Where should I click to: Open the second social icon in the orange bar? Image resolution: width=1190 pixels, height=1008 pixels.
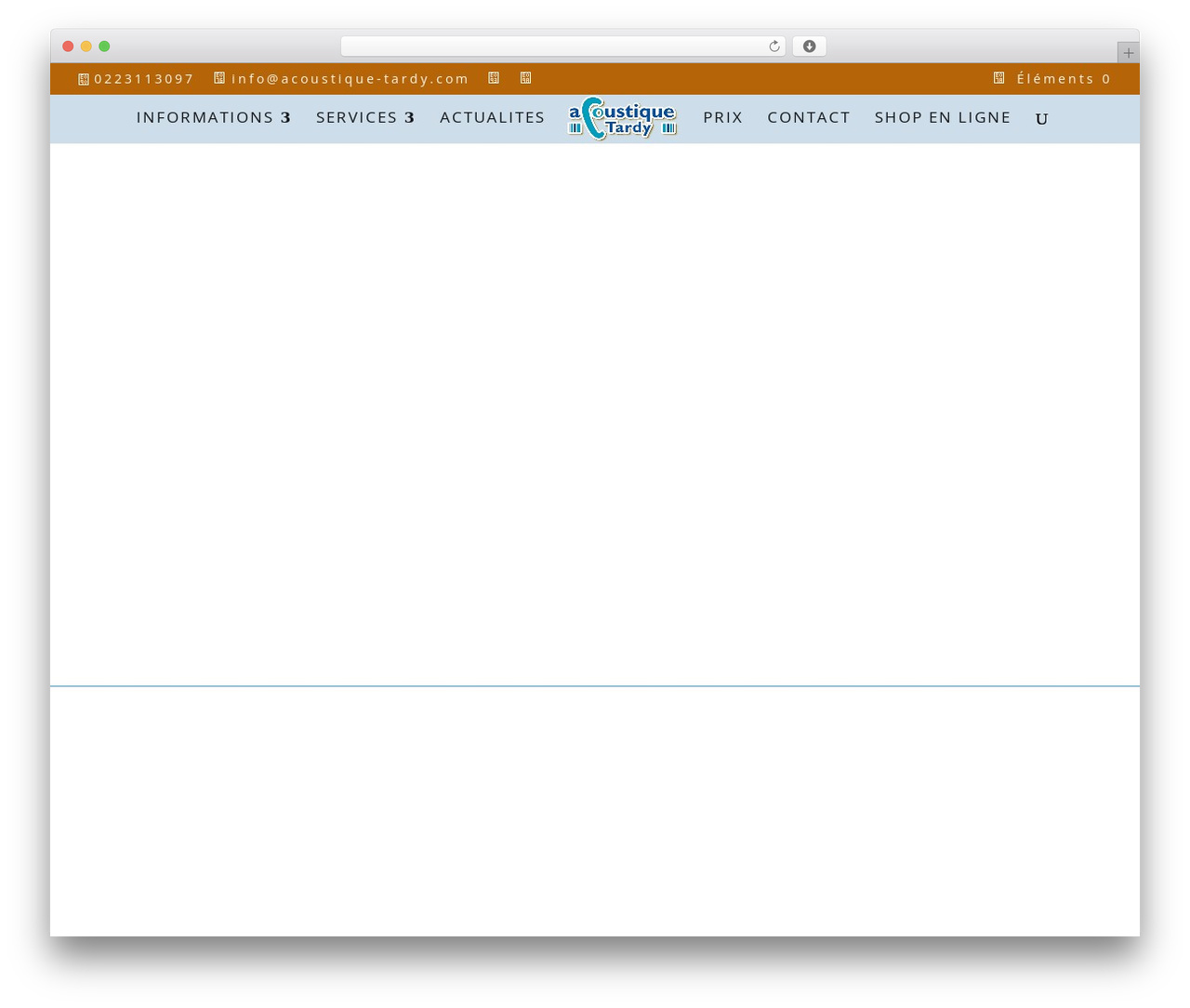[525, 78]
